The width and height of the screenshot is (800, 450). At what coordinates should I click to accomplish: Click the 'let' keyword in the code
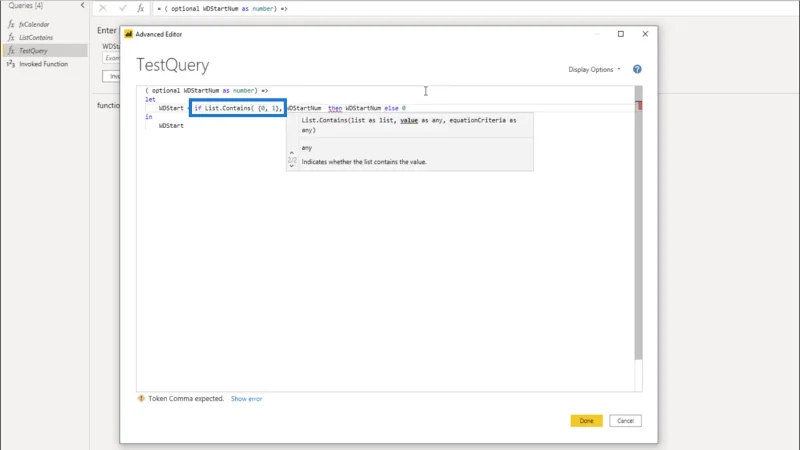(x=150, y=99)
